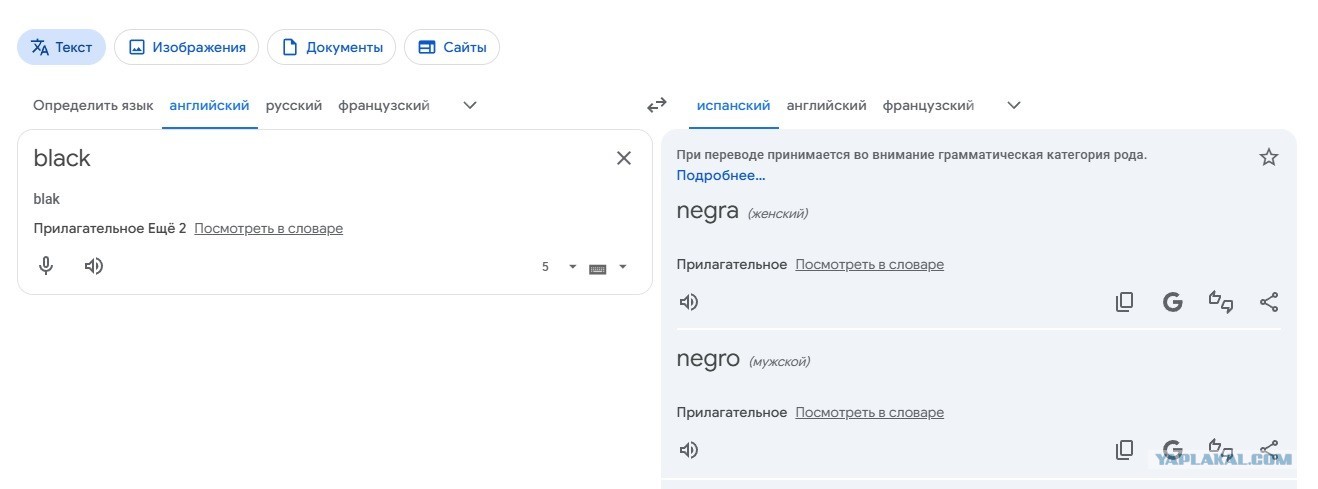Share the negra translation
1318x489 pixels.
point(1269,302)
